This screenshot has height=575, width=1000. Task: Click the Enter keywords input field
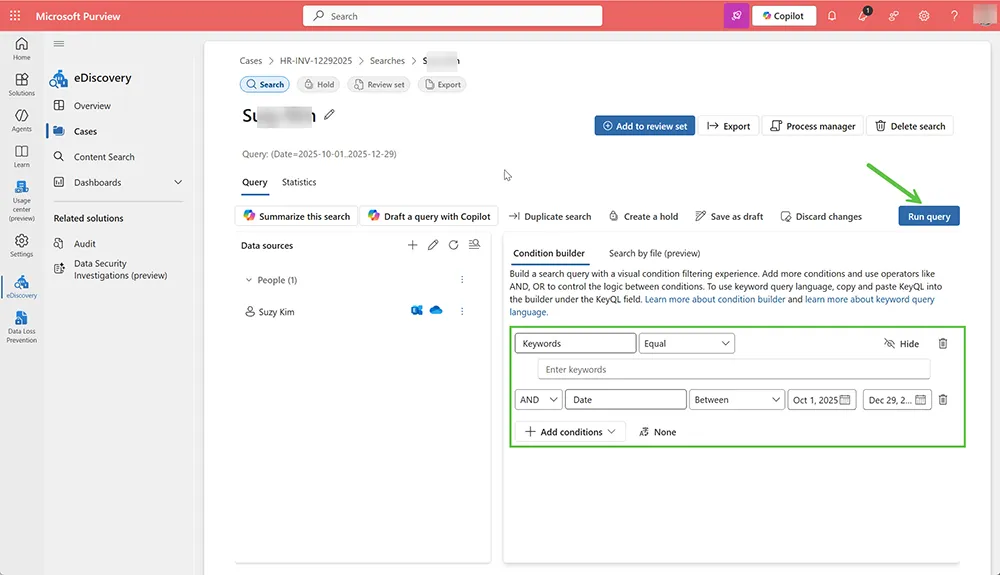[x=733, y=369]
